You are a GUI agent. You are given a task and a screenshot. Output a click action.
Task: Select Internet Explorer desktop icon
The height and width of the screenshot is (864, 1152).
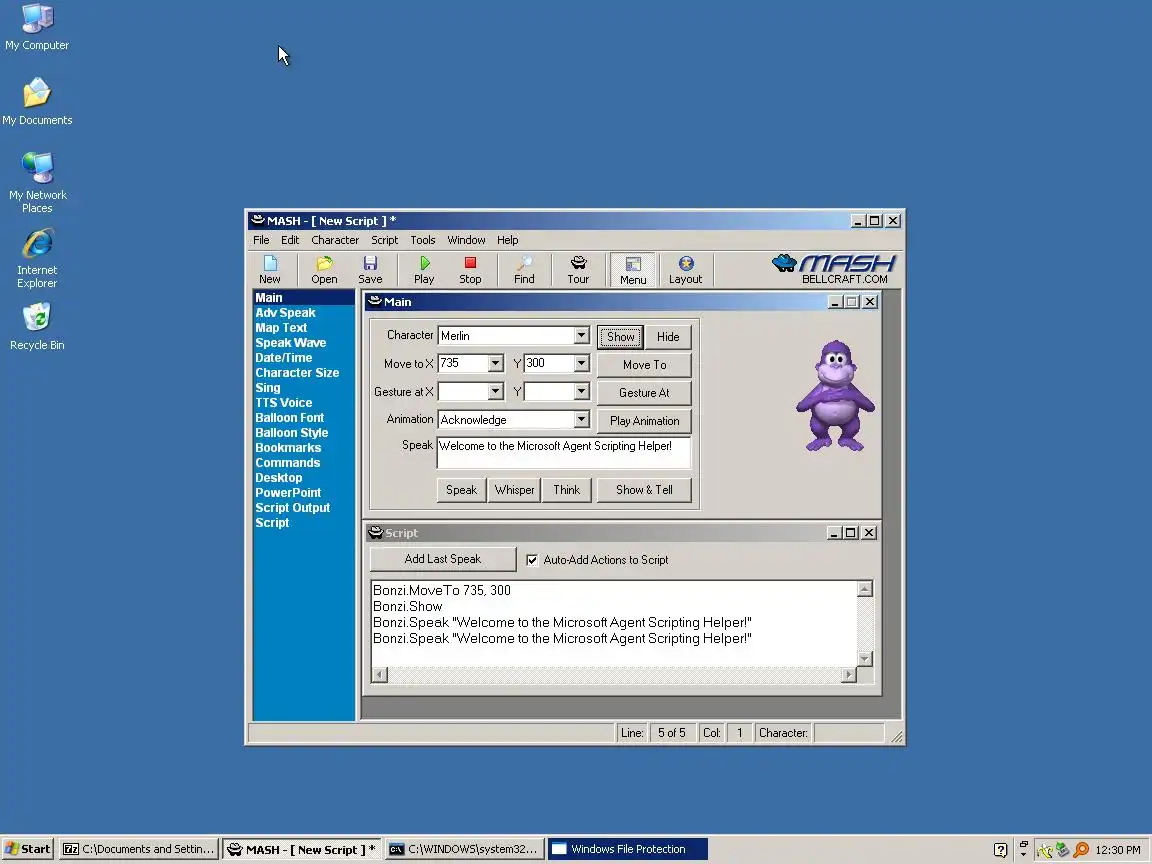37,258
